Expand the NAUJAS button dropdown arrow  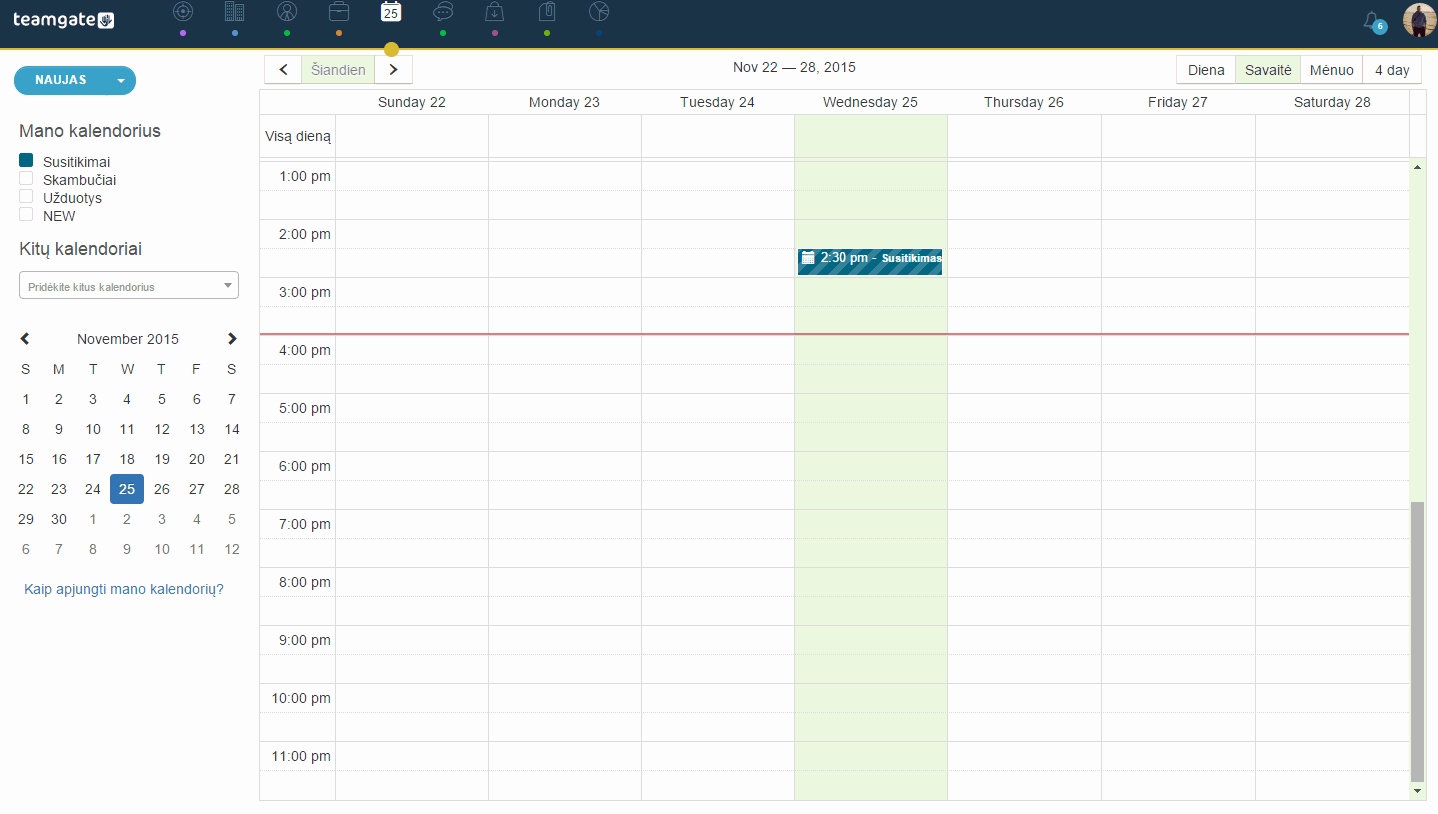[x=121, y=81]
